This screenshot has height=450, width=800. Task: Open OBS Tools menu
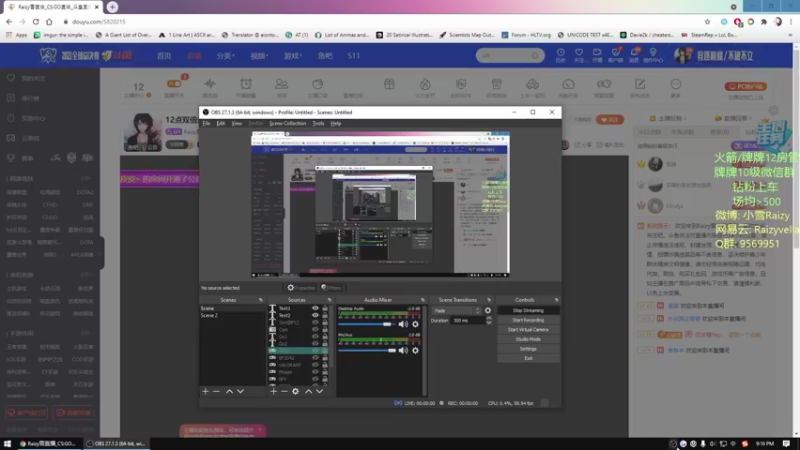point(318,123)
